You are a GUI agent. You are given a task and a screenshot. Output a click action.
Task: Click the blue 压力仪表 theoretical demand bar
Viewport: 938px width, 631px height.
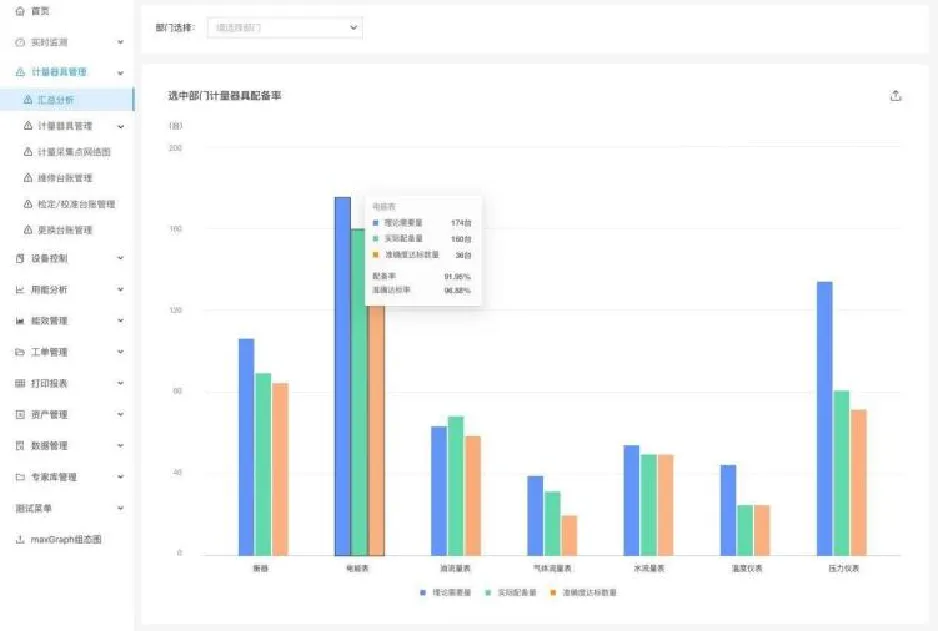click(x=824, y=418)
